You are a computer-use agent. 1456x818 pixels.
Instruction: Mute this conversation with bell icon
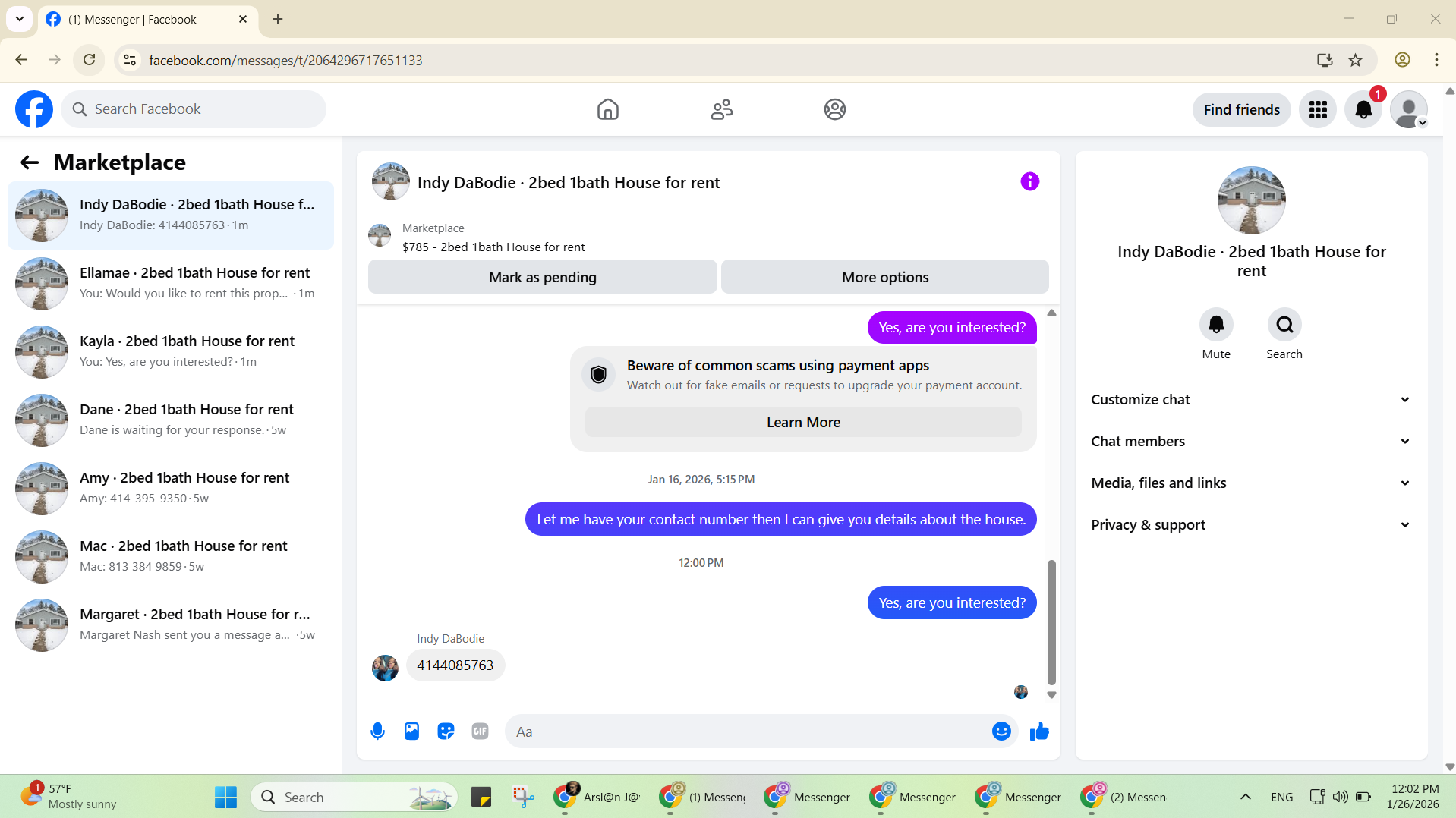tap(1216, 325)
